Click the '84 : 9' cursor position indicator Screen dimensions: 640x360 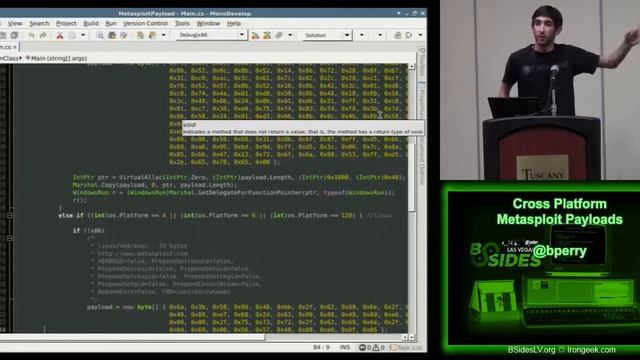(321, 347)
